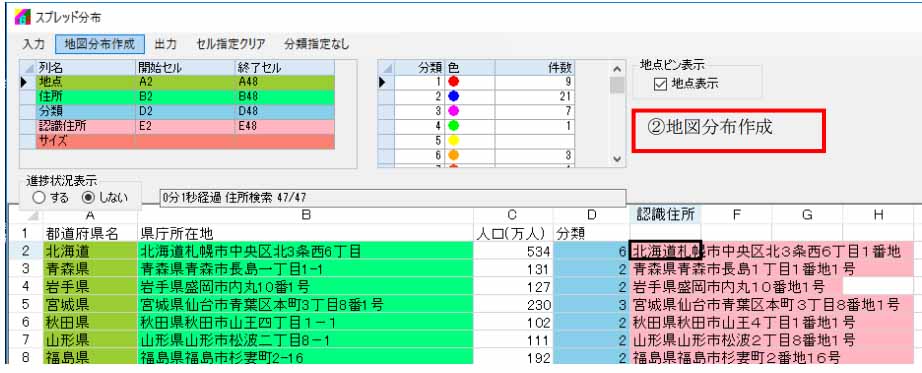The image size is (922, 373).
Task: Click the progress status field 住所検索 47/47
Action: click(393, 198)
